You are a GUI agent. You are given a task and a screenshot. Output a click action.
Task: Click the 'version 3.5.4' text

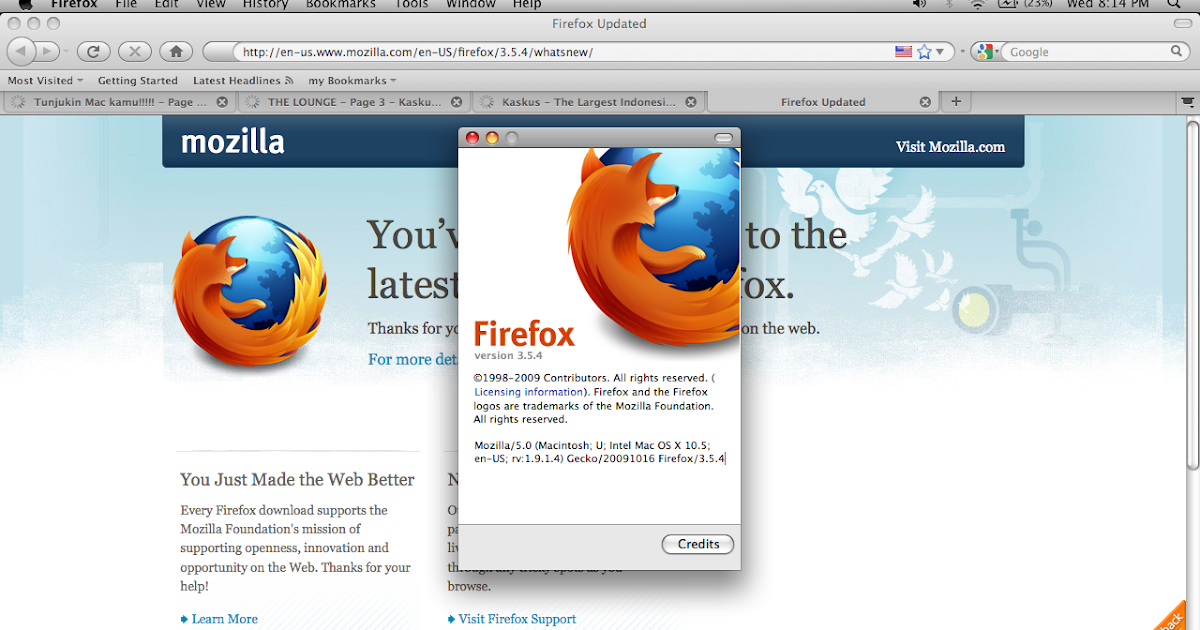click(508, 356)
